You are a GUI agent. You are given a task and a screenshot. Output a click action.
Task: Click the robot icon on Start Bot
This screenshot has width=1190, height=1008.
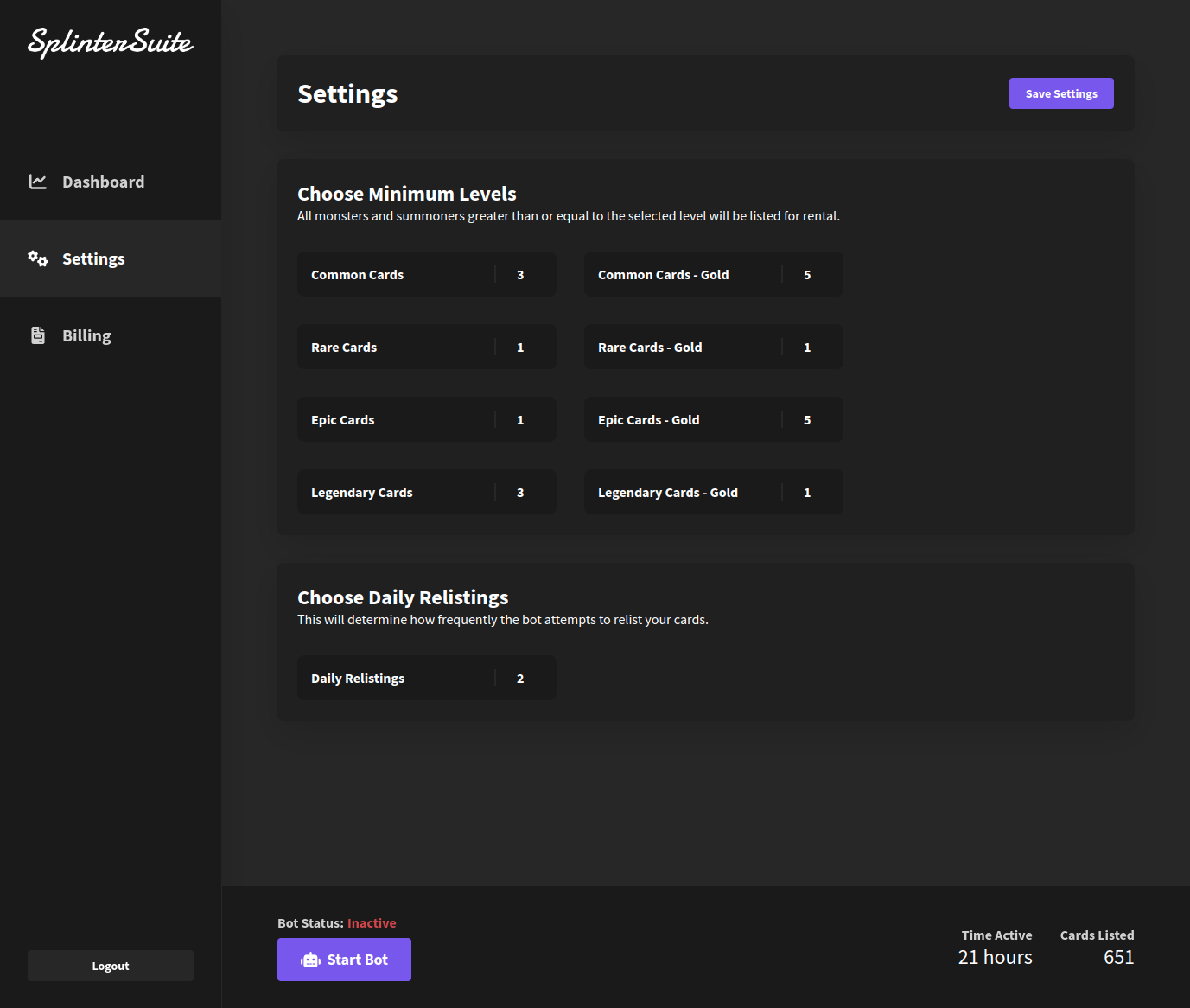[x=310, y=960]
